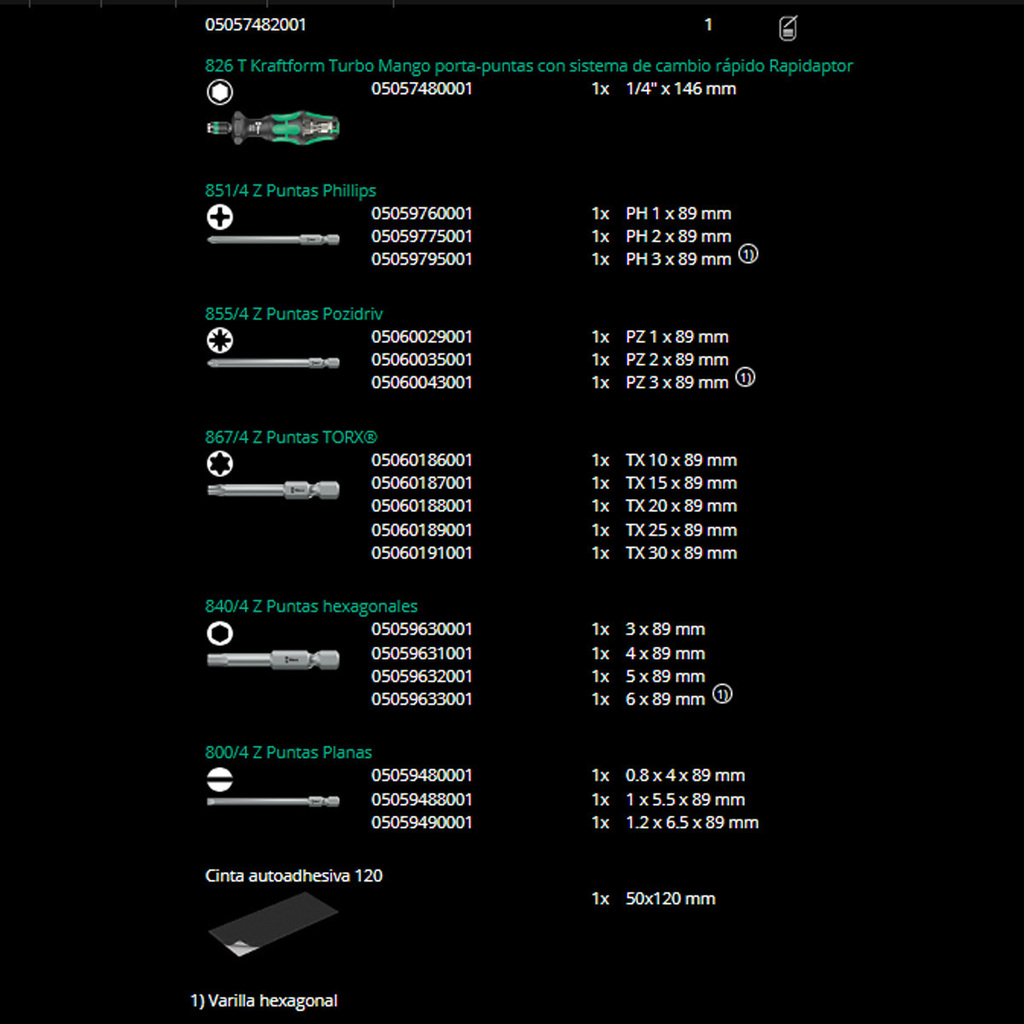The width and height of the screenshot is (1024, 1024).
Task: Select article number 05057480001
Action: (x=421, y=89)
